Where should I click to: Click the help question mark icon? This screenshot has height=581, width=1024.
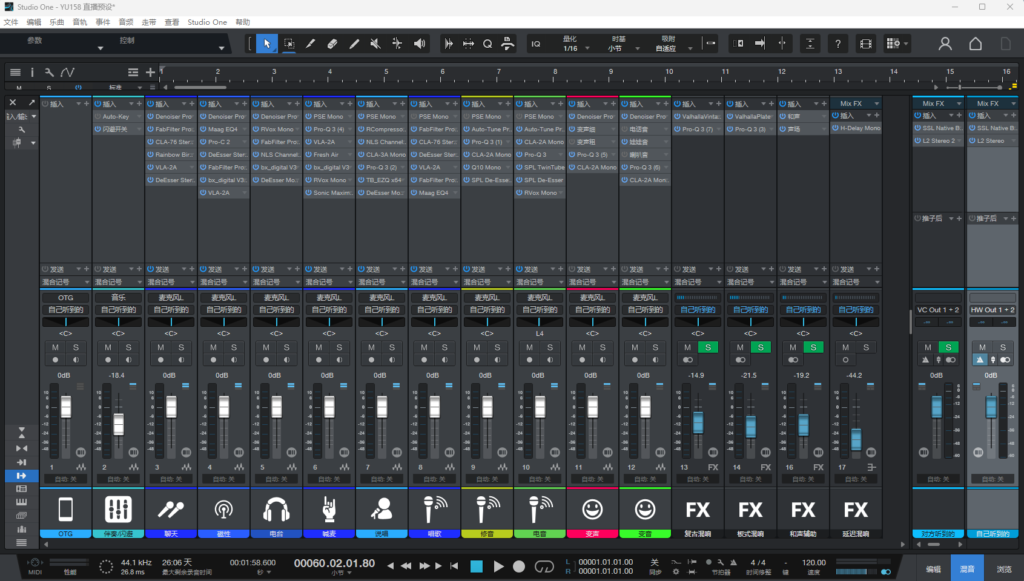pos(838,44)
